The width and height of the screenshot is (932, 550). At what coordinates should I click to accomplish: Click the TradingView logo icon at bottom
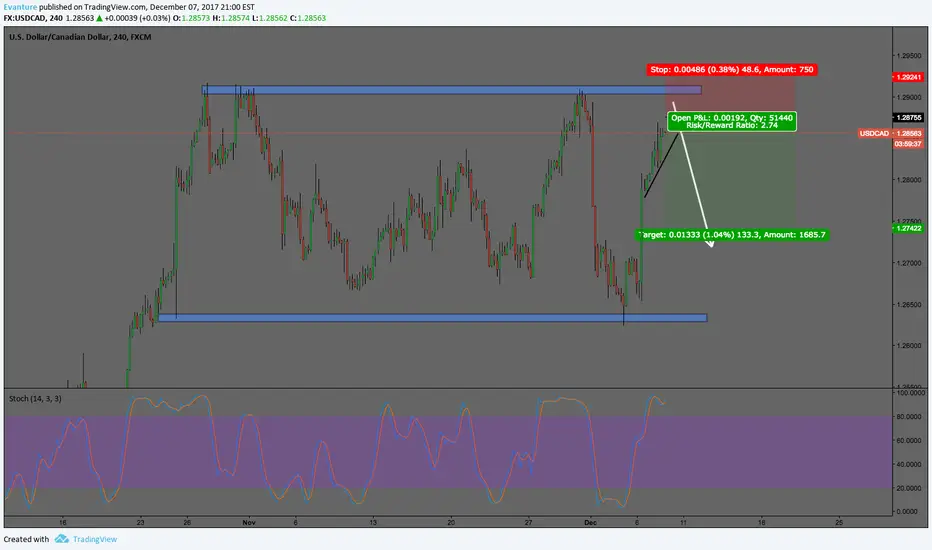[62, 539]
